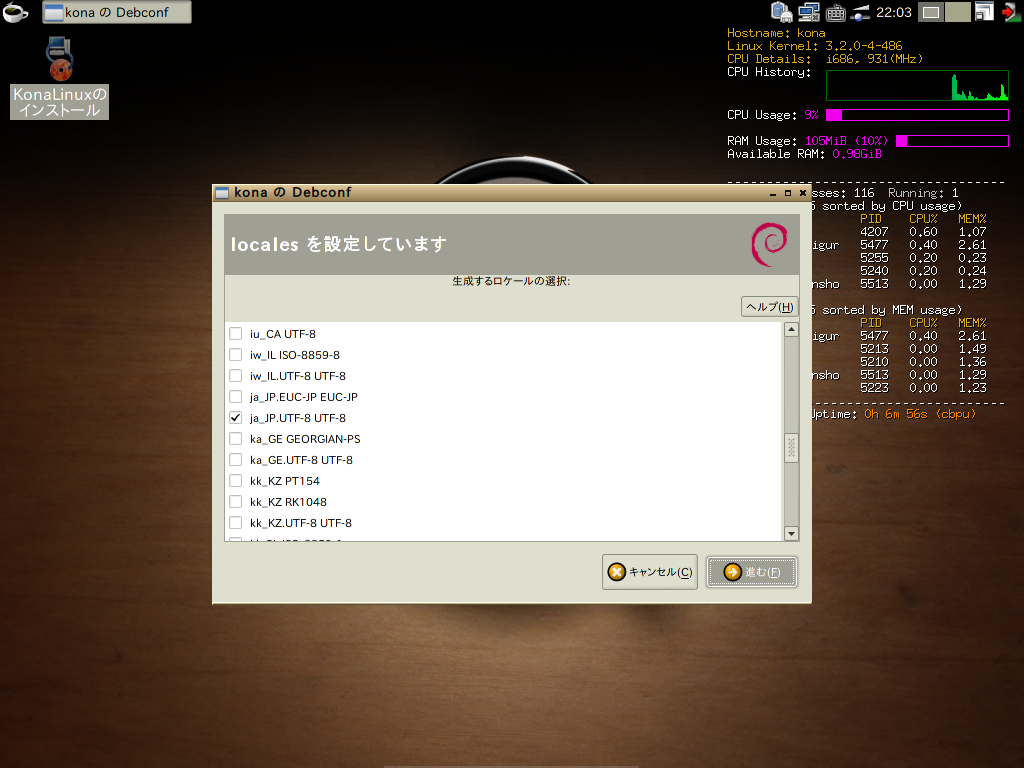This screenshot has height=768, width=1024.
Task: Switch to second workspace pager box
Action: pos(957,12)
